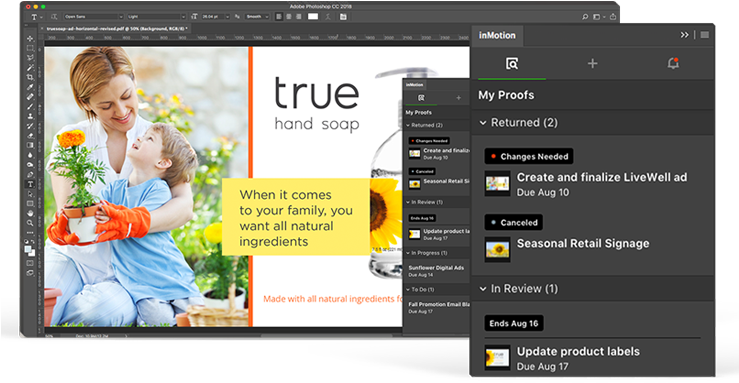Click LiveWell ad thumbnail in large panel
The image size is (739, 383).
(x=498, y=184)
